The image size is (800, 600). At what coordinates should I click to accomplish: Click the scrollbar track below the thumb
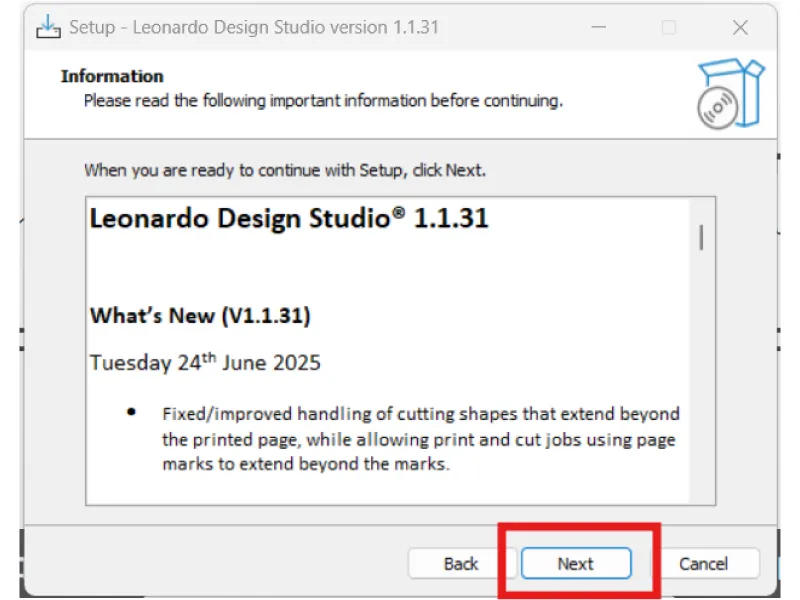pyautogui.click(x=702, y=400)
